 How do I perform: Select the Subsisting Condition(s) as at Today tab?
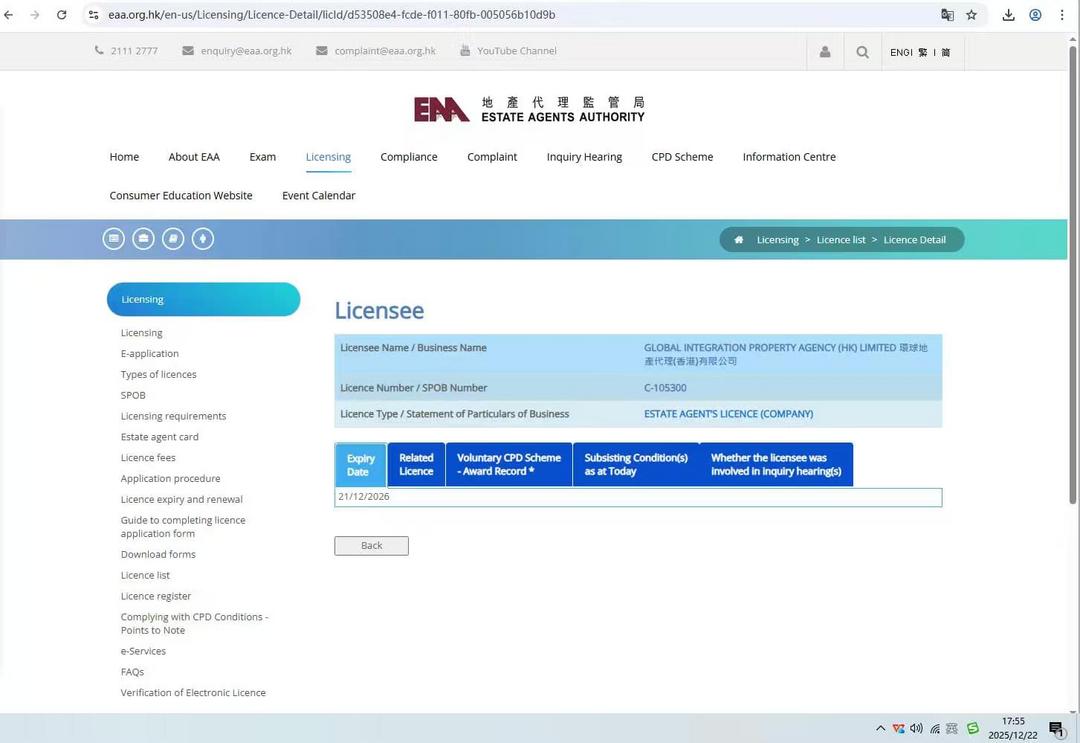[636, 465]
